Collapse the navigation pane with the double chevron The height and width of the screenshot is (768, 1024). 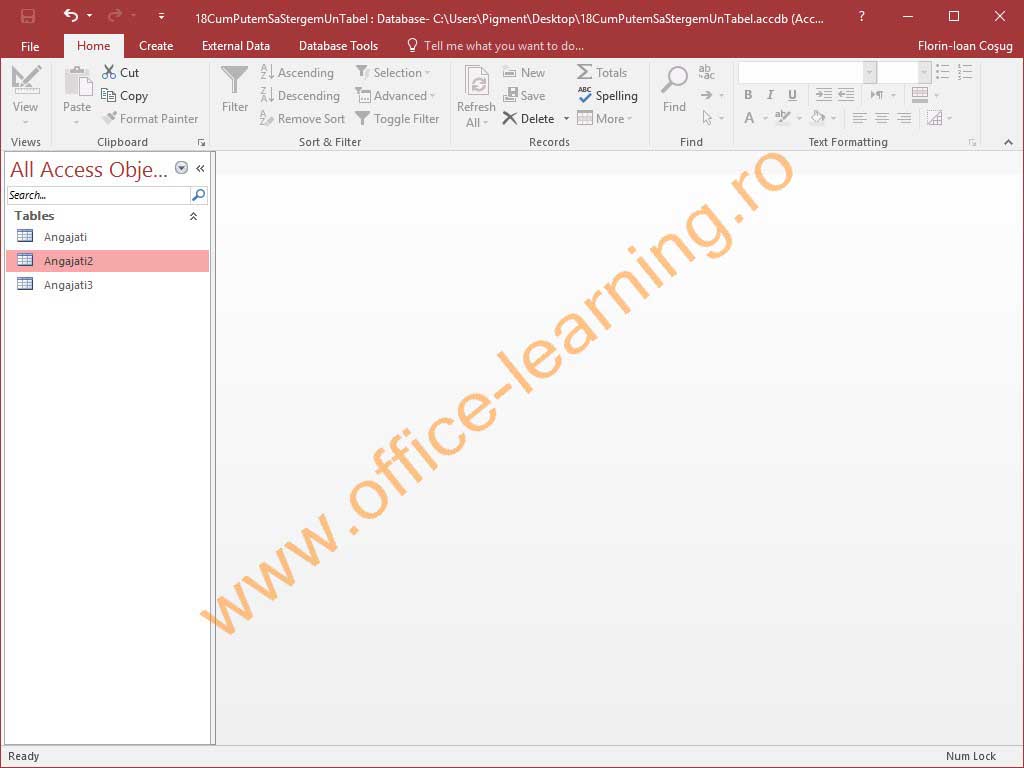click(200, 168)
